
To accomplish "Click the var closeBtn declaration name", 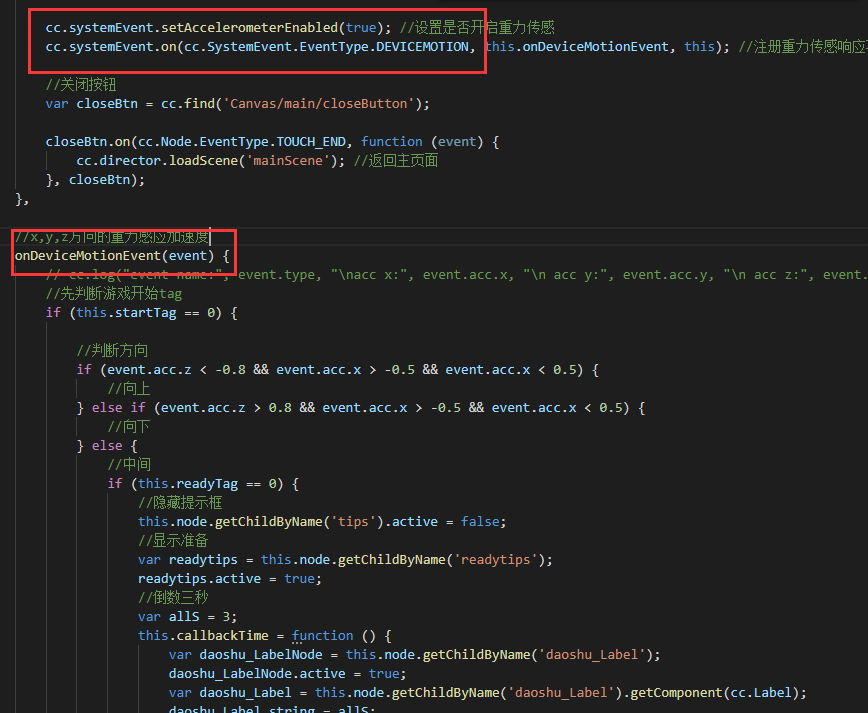I will pyautogui.click(x=107, y=104).
